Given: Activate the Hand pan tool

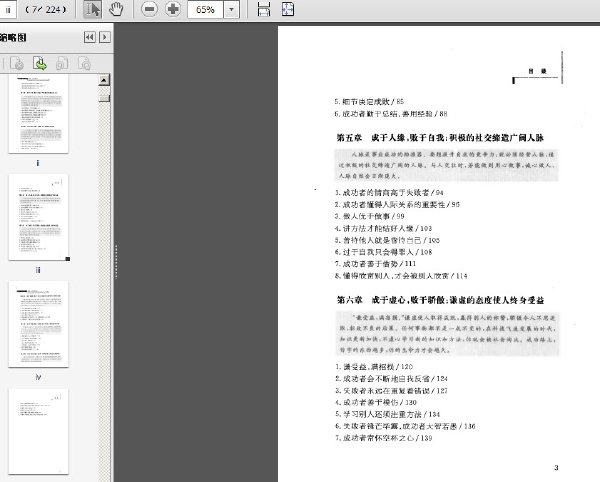Looking at the screenshot, I should click(116, 9).
